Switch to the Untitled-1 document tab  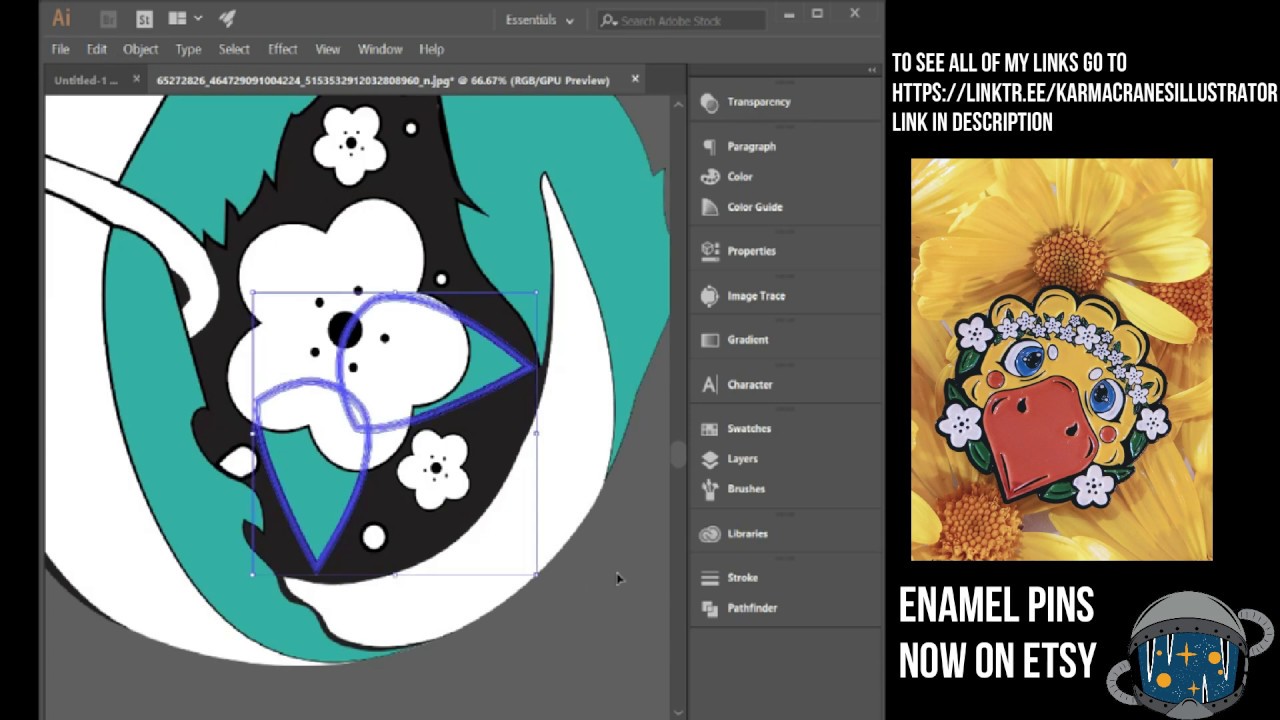85,80
